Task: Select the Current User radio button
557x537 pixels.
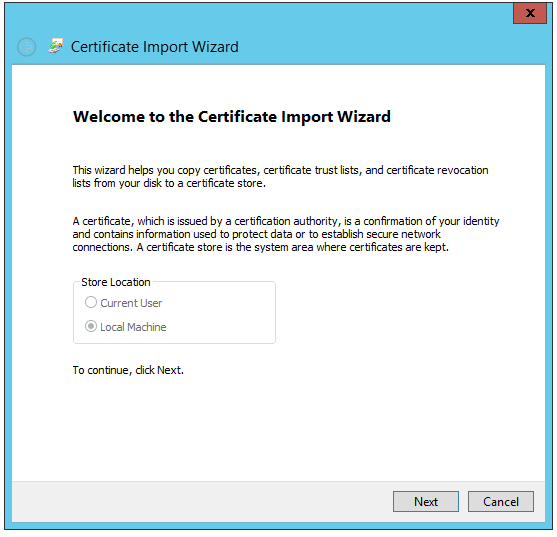Action: [91, 302]
